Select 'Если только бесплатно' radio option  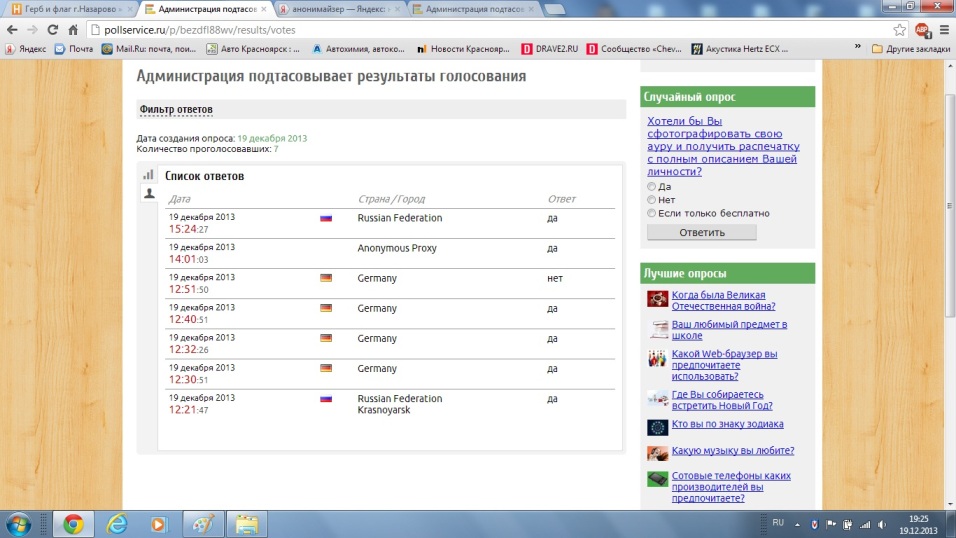point(651,213)
